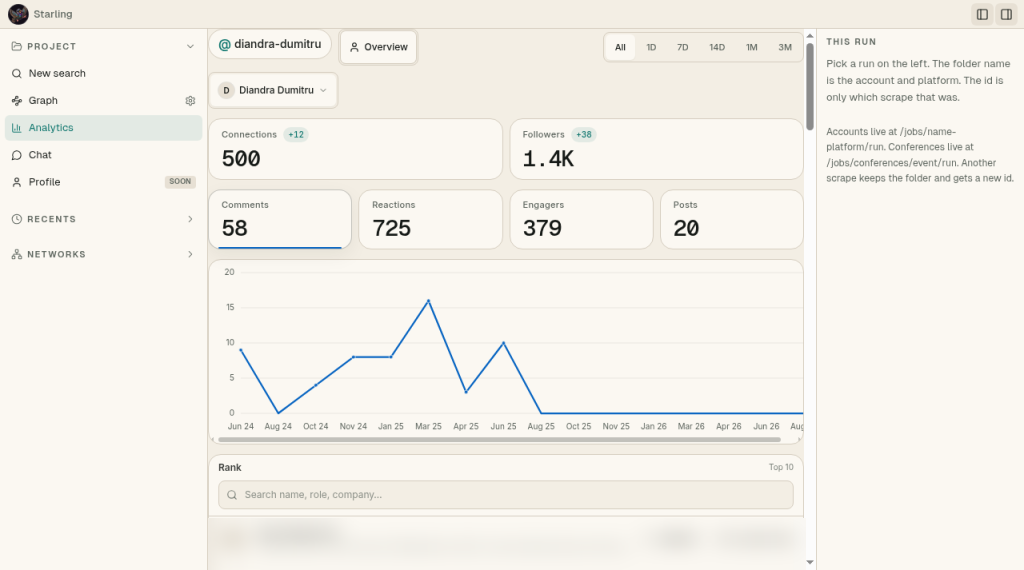Select the Reactions metric card

[430, 219]
